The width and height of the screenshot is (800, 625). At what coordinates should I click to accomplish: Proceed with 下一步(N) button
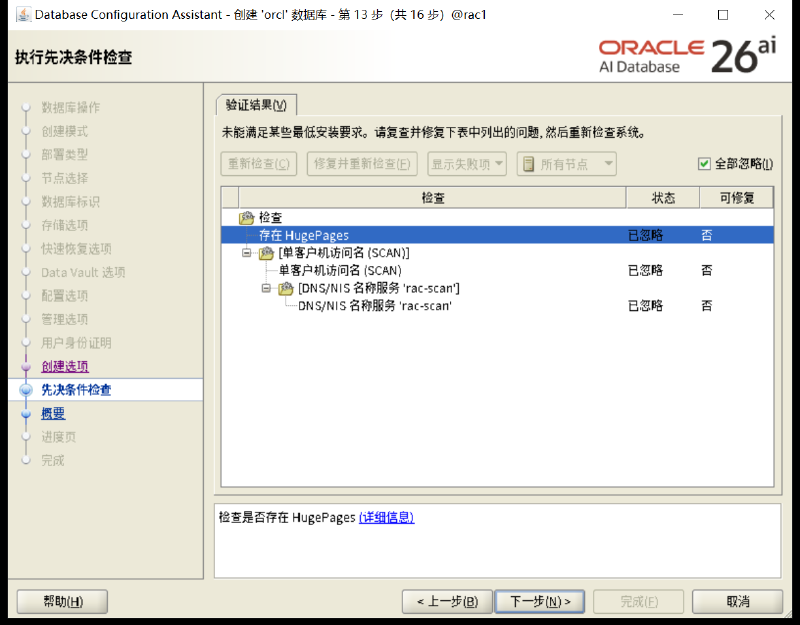coord(540,602)
